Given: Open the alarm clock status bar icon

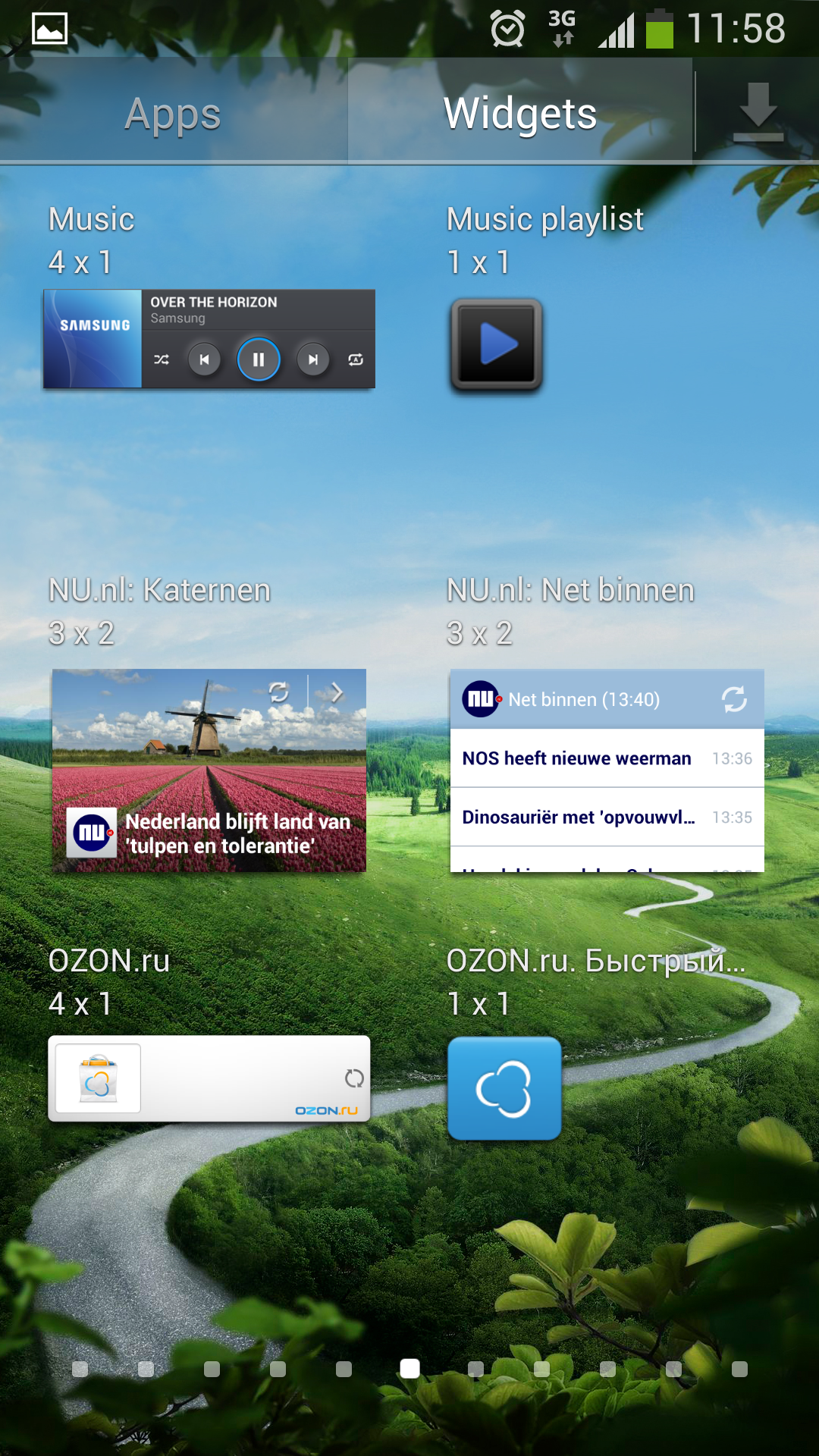Looking at the screenshot, I should [x=507, y=30].
